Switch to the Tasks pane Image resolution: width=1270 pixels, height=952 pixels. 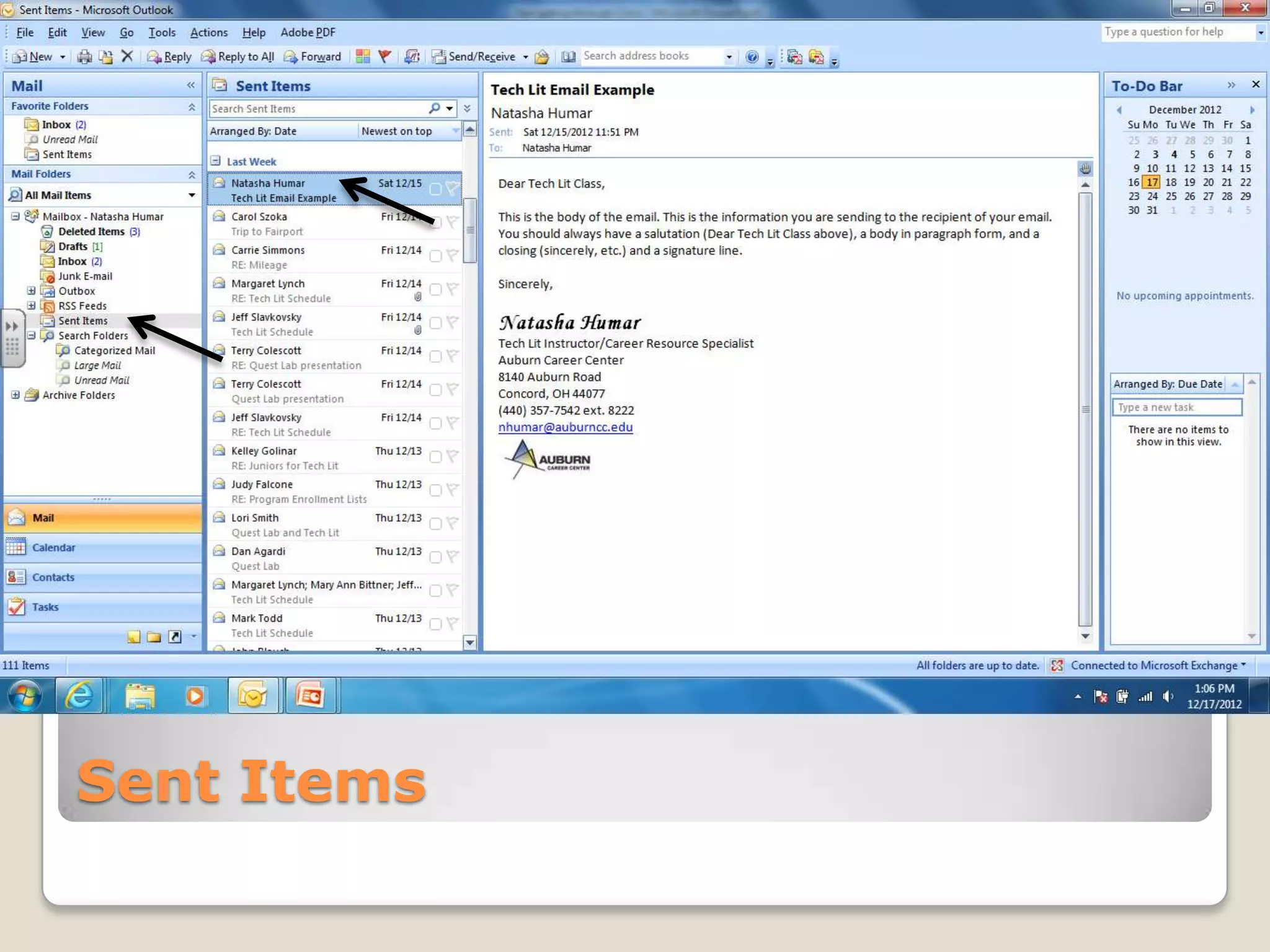coord(103,607)
